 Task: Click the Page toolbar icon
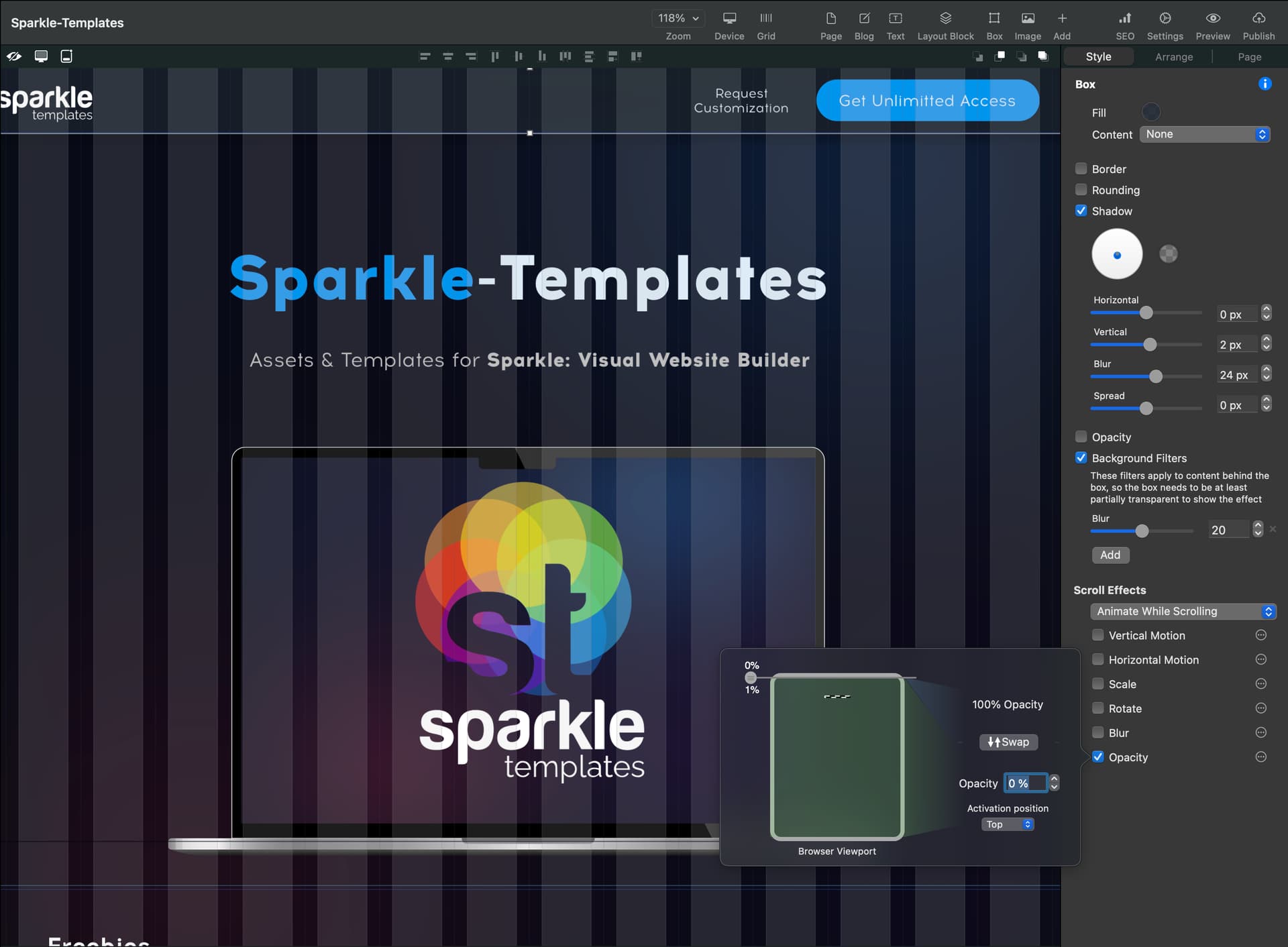[x=830, y=19]
